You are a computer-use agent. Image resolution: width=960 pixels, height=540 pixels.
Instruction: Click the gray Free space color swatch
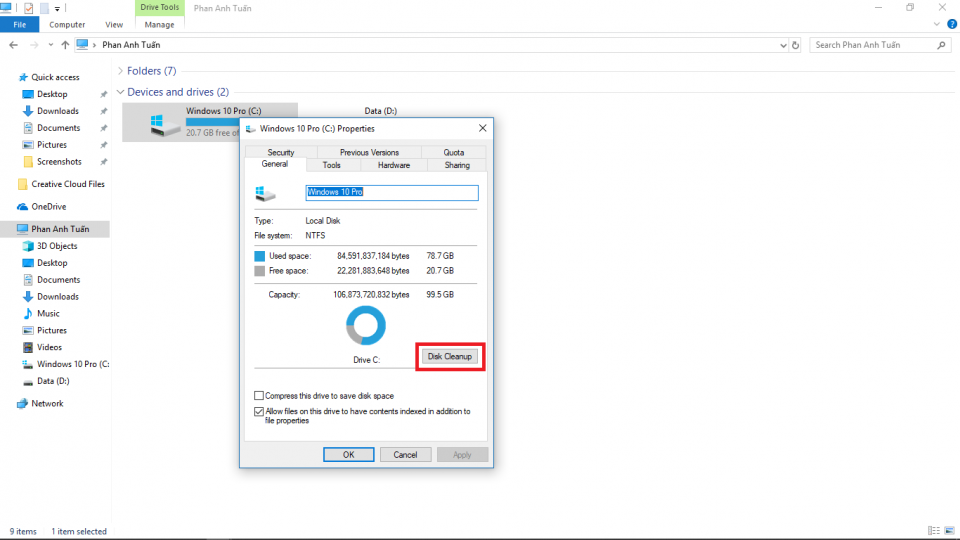(x=260, y=271)
